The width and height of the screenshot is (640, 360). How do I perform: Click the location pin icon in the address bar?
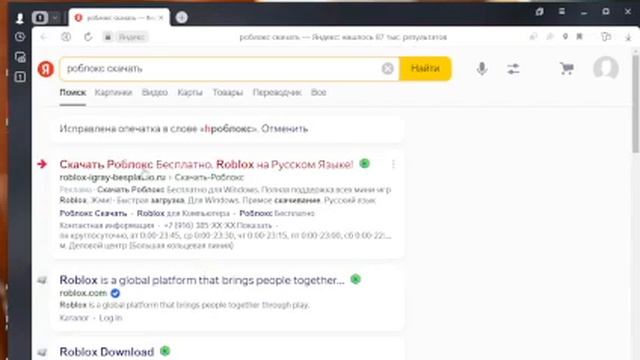click(x=565, y=37)
